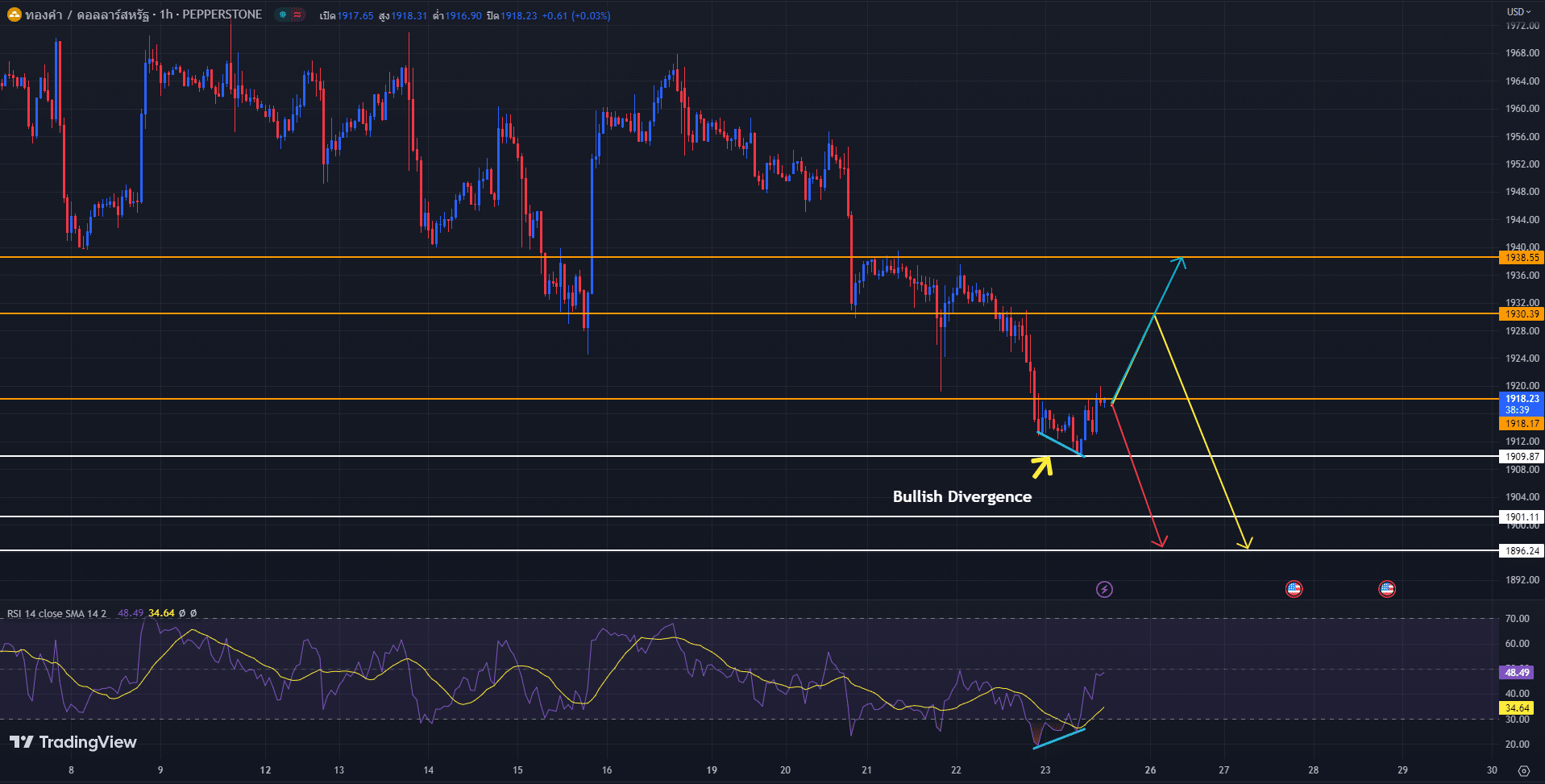The height and width of the screenshot is (784, 1545).
Task: Click the 1909.87 white price level label
Action: 1522,457
